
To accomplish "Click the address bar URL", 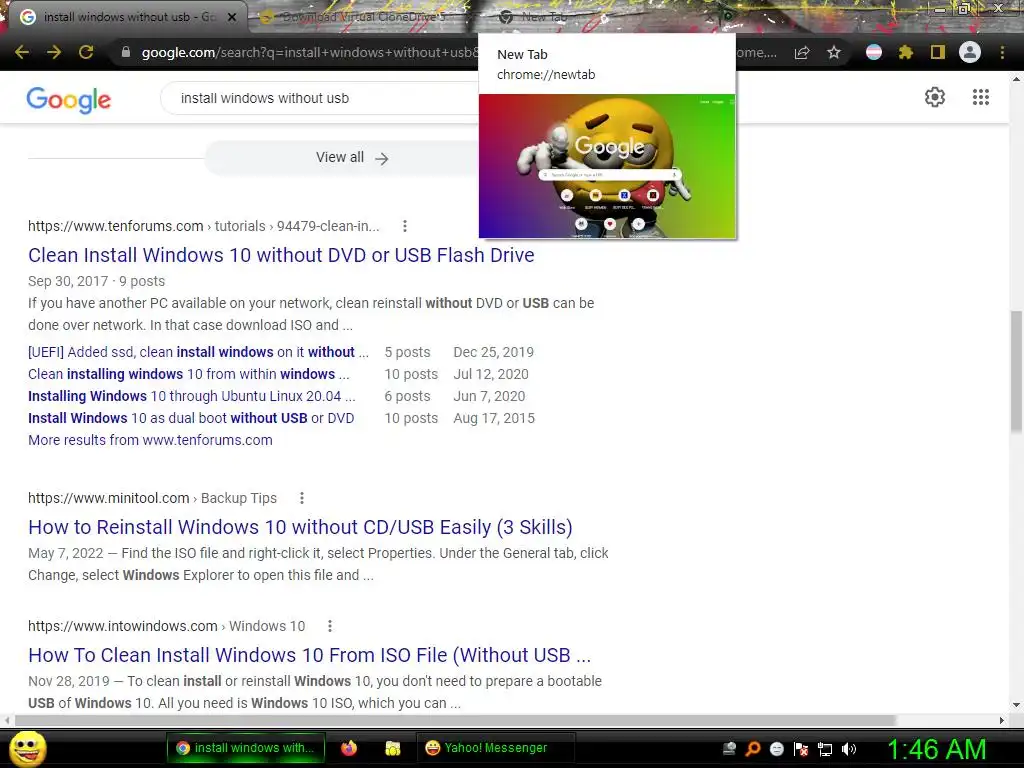I will (x=310, y=52).
